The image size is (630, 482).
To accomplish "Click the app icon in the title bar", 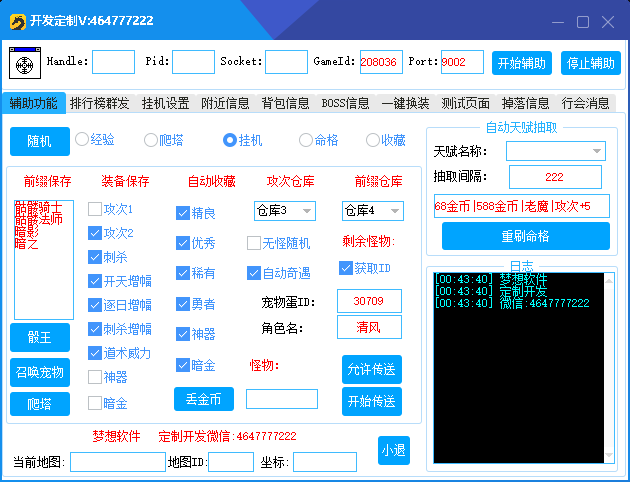I will pyautogui.click(x=16, y=20).
